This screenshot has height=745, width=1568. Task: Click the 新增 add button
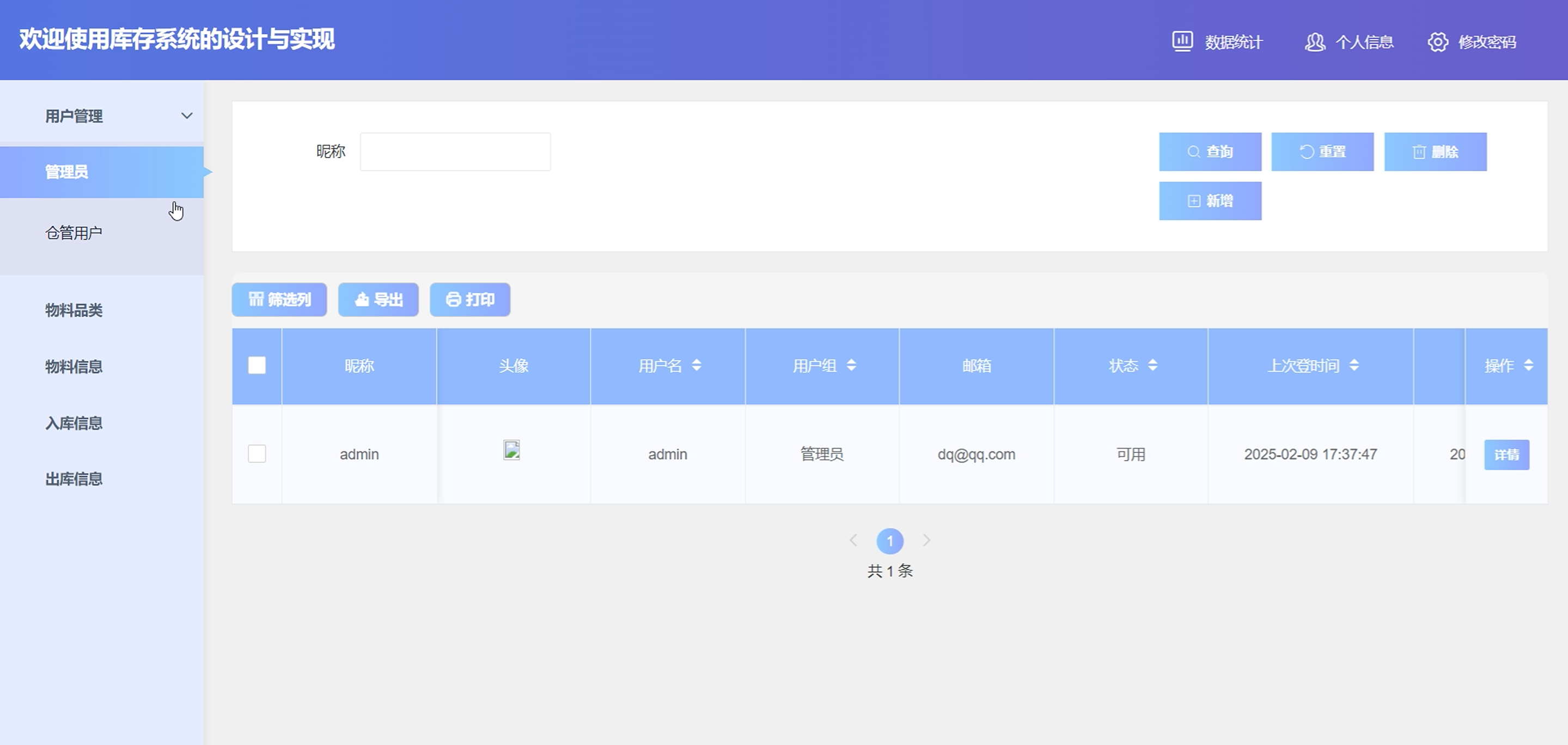[1210, 201]
